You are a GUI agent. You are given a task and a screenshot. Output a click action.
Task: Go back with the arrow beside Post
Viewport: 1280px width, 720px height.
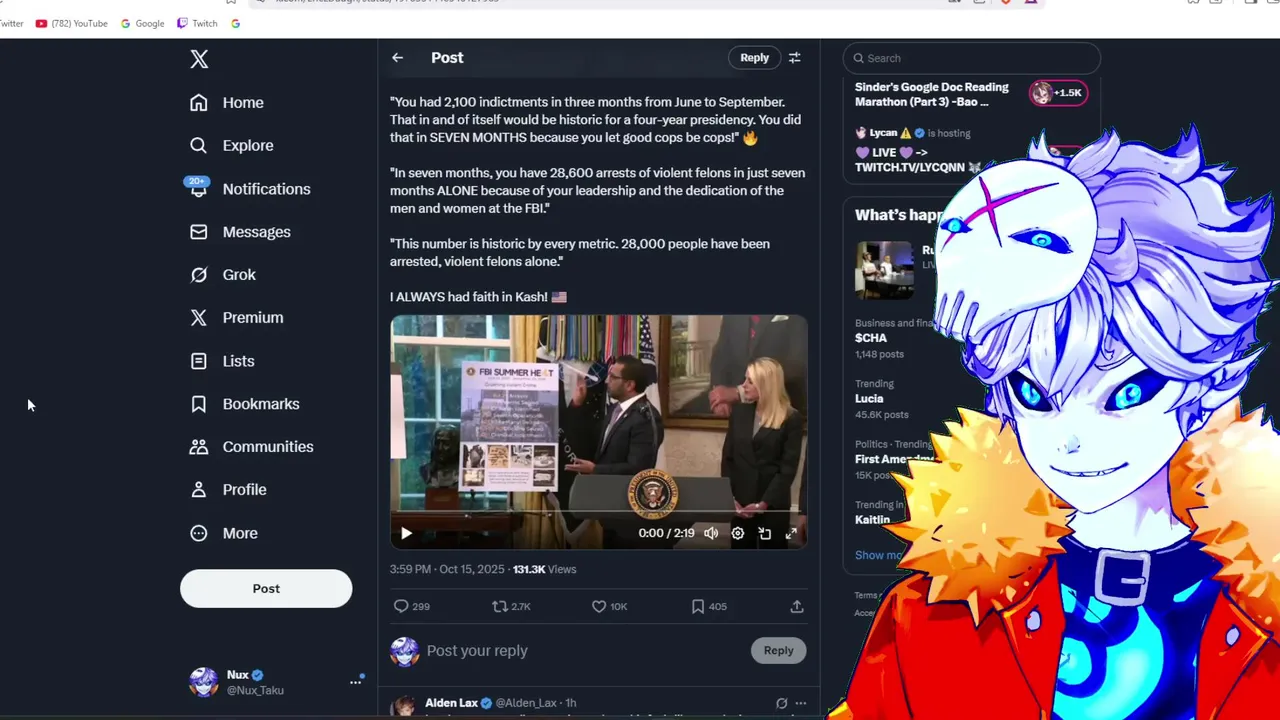[x=397, y=58]
